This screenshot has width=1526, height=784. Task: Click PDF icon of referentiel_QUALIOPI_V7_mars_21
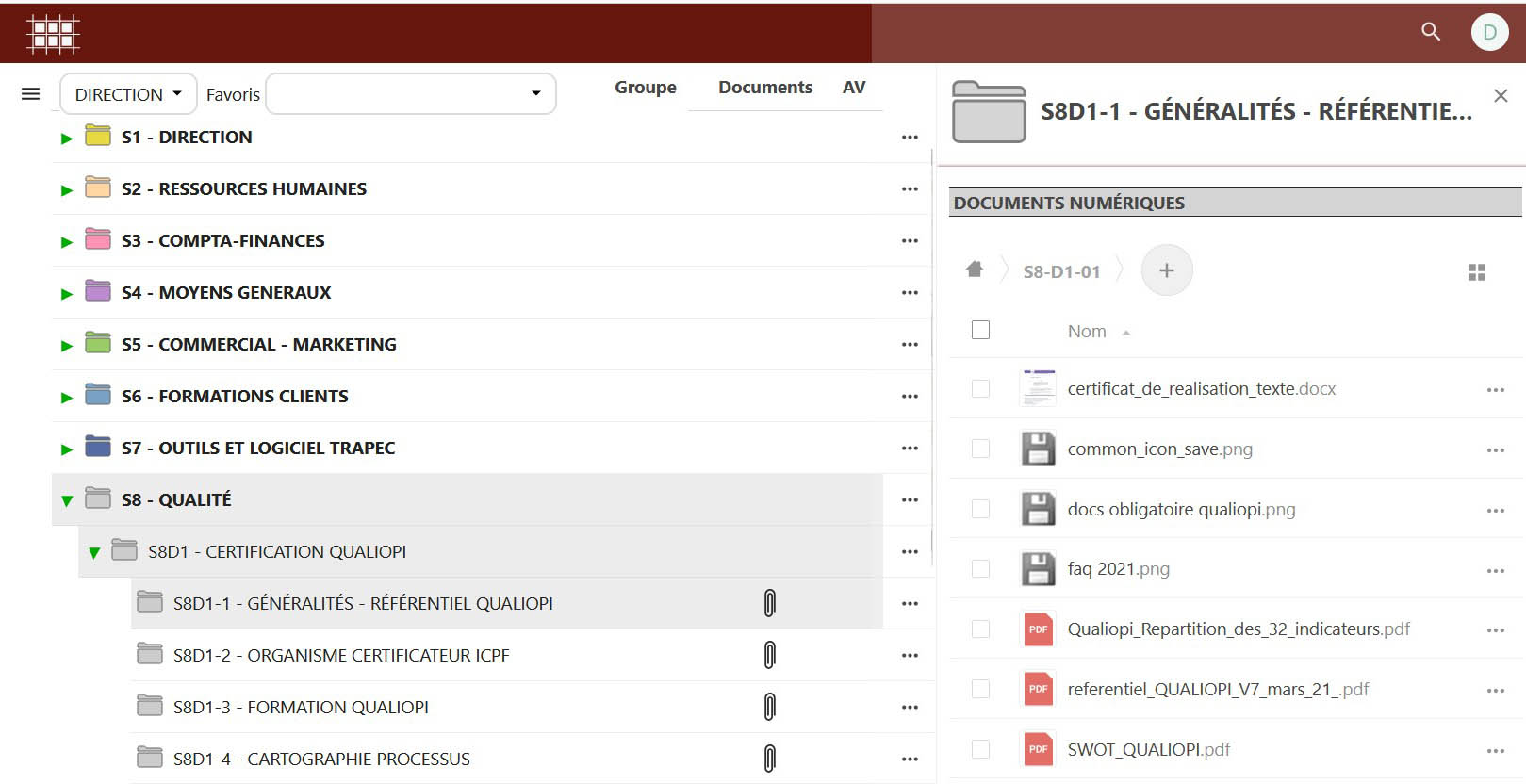pos(1038,689)
